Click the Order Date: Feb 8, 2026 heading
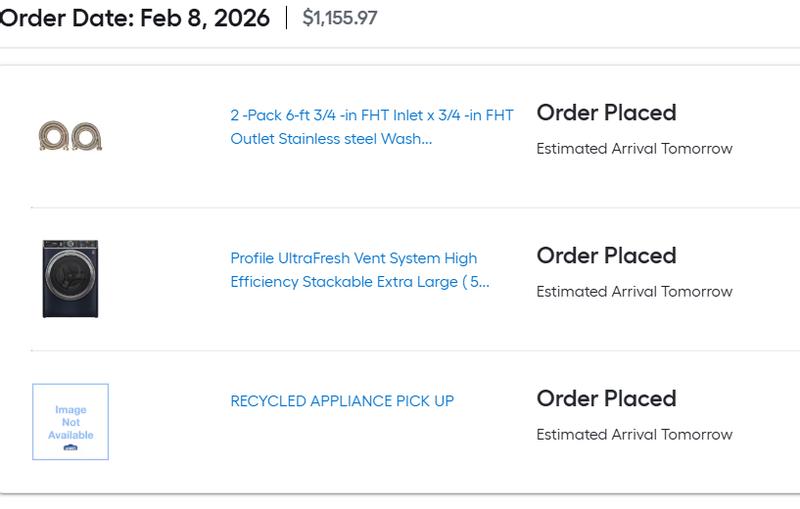This screenshot has height=509, width=800. tap(134, 18)
